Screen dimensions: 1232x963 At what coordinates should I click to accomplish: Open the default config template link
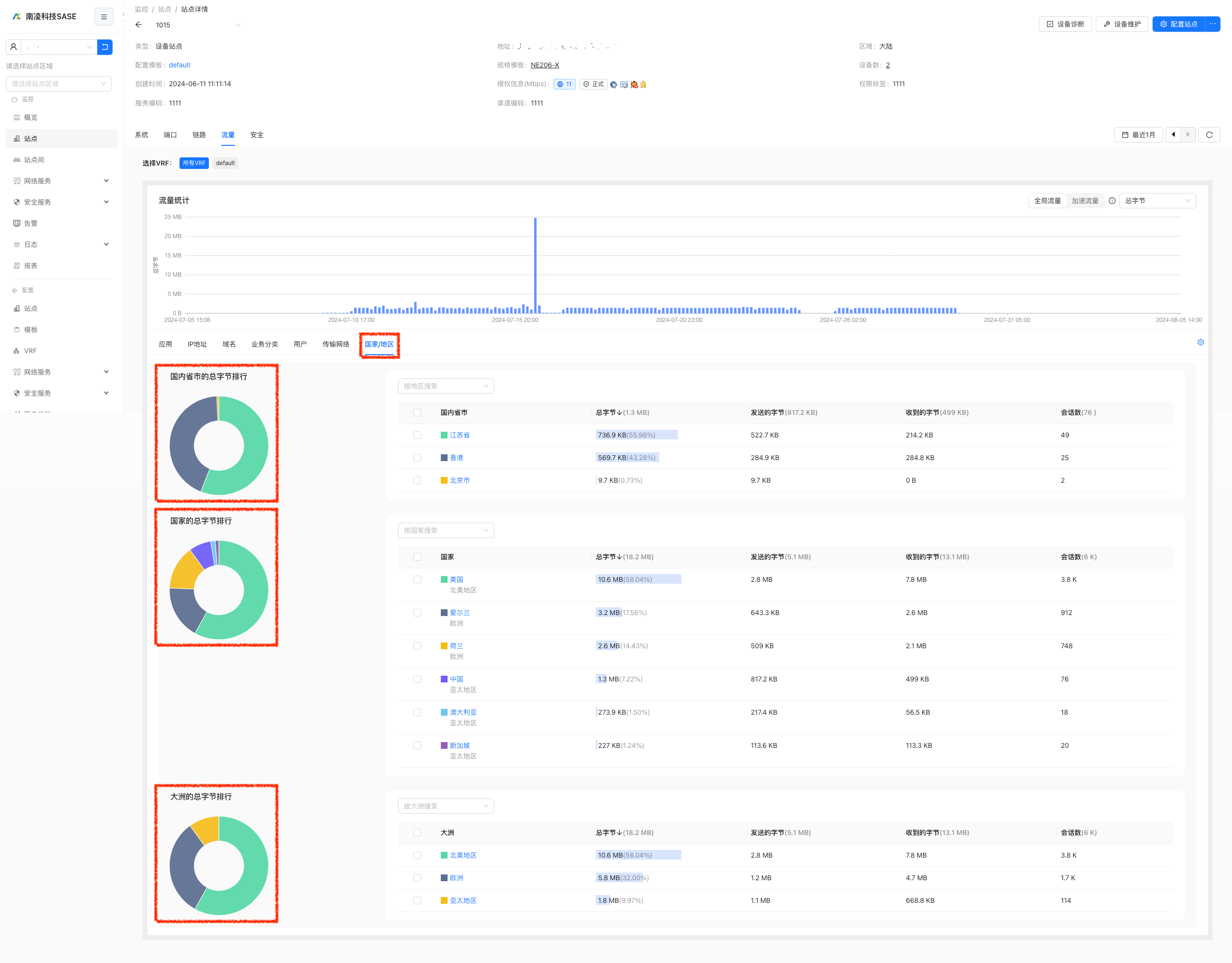point(180,65)
